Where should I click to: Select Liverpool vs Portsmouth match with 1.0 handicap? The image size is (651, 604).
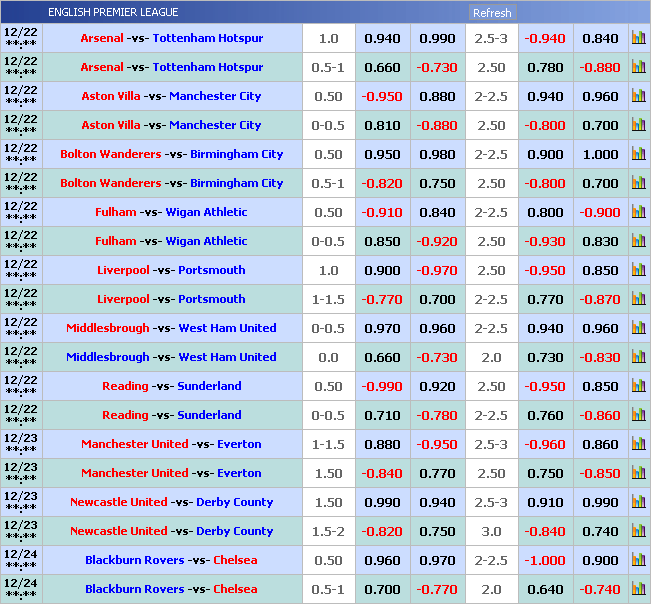171,271
